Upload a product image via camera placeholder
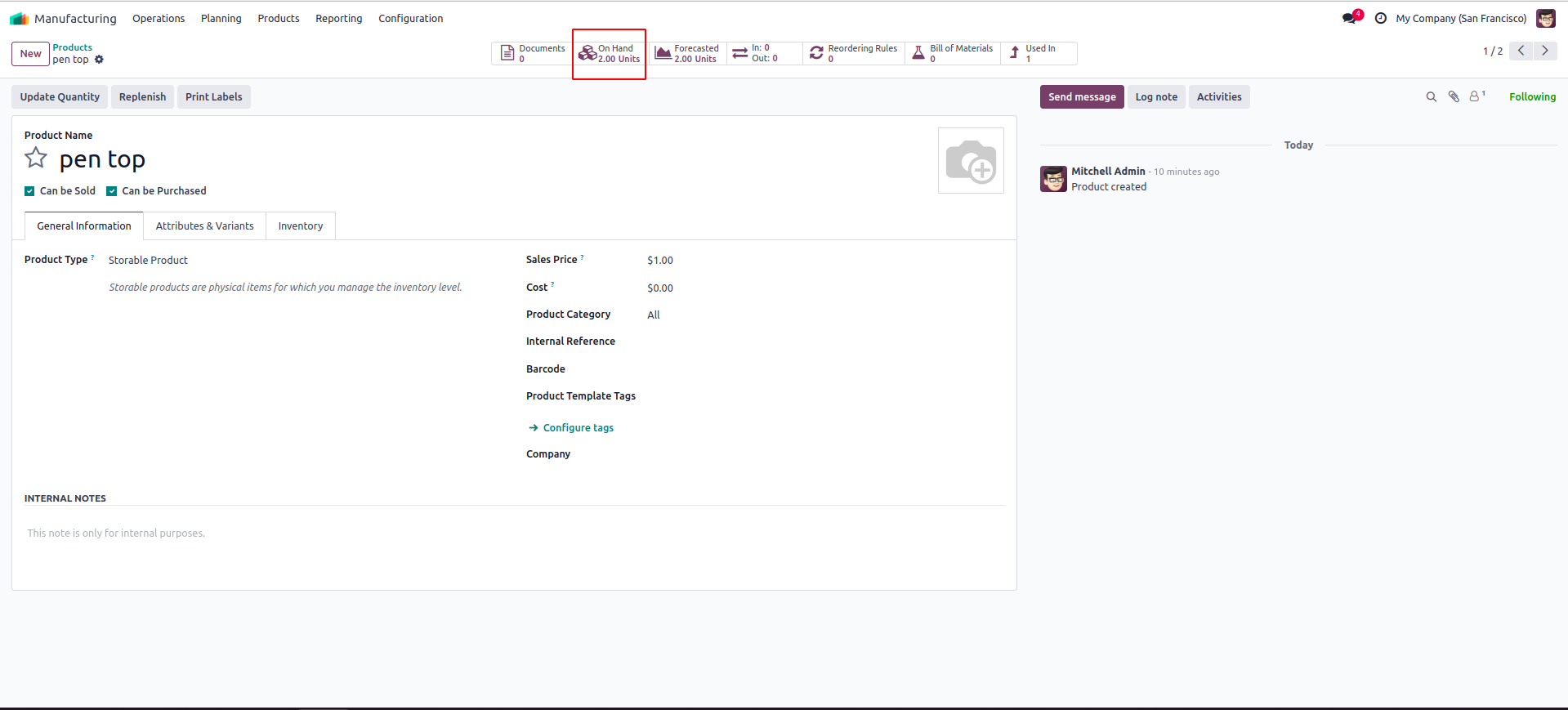1568x710 pixels. (x=971, y=160)
